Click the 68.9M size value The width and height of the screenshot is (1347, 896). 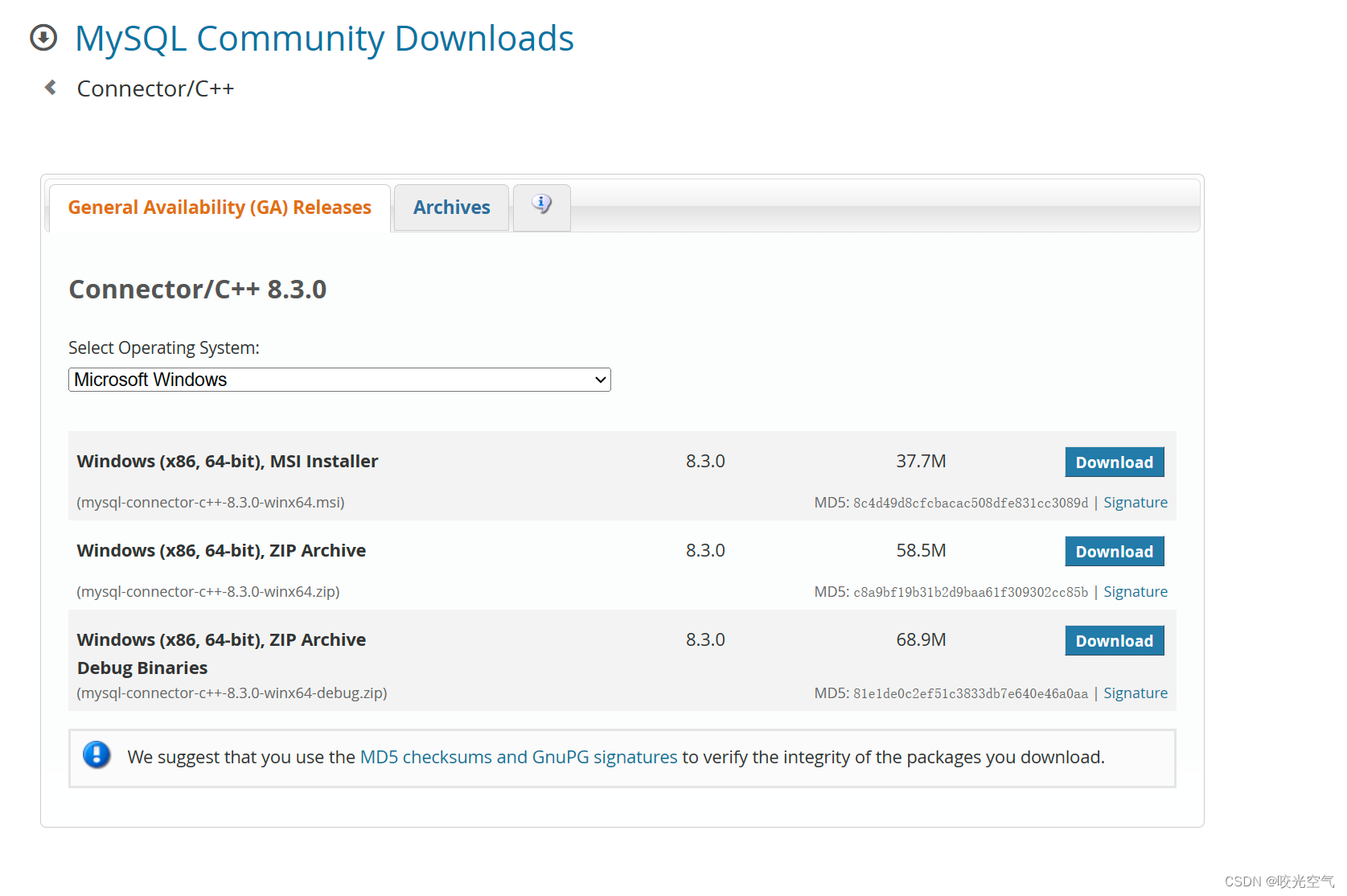click(921, 640)
